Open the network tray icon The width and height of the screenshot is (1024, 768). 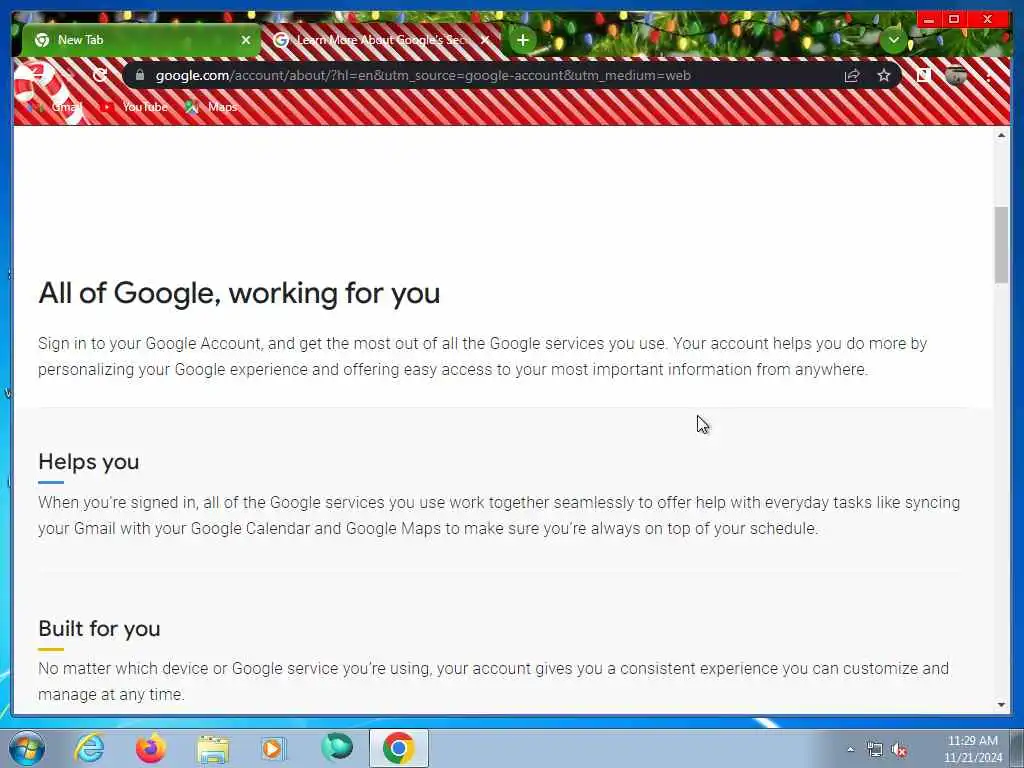(x=874, y=750)
